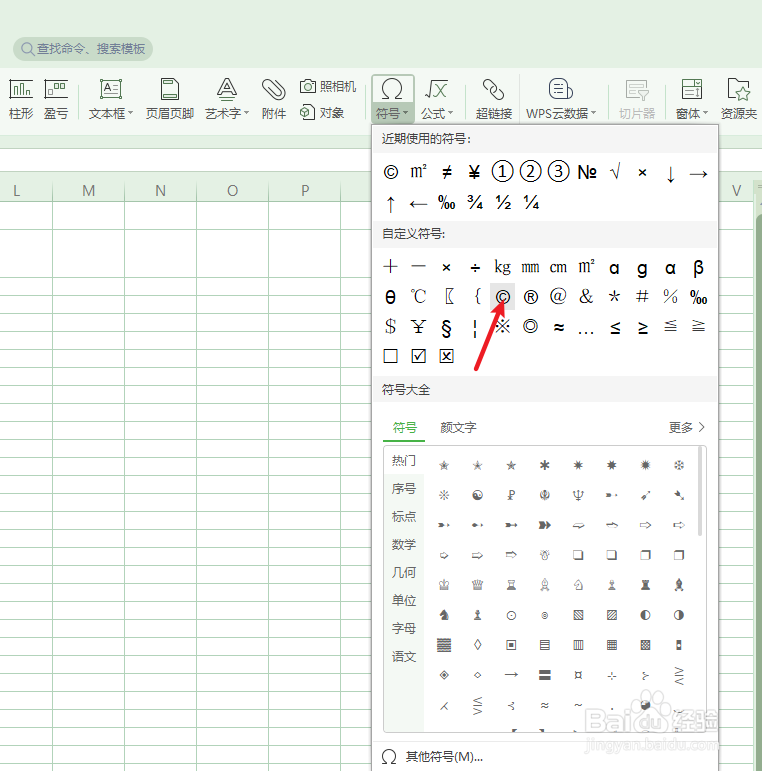This screenshot has height=771, width=762.
Task: Click the win/loss sparkline icon
Action: coord(56,90)
